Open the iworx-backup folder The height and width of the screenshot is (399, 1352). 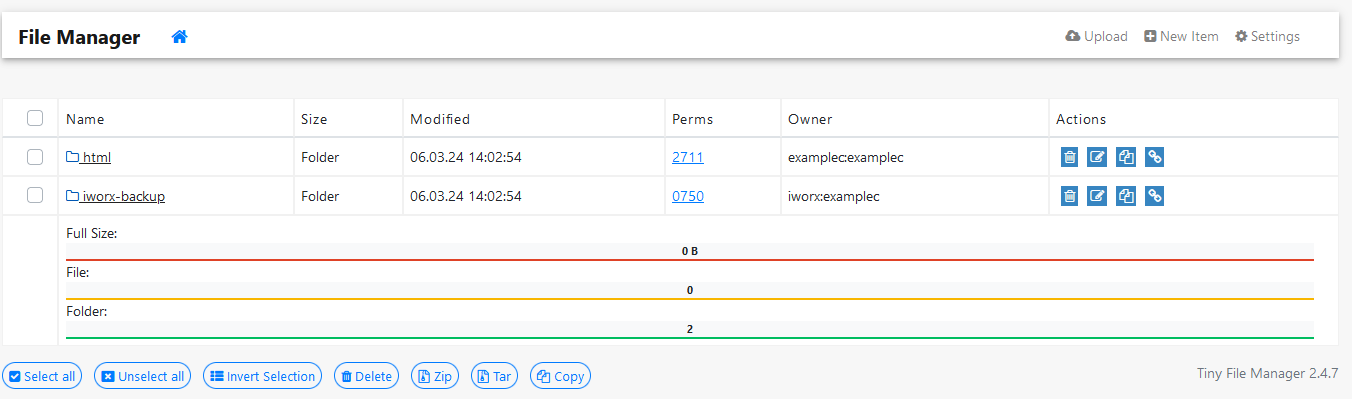pyautogui.click(x=115, y=196)
